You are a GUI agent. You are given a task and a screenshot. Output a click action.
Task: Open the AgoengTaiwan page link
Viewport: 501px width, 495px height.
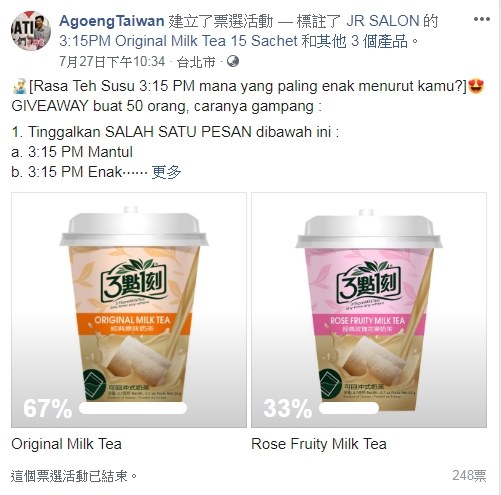(112, 21)
